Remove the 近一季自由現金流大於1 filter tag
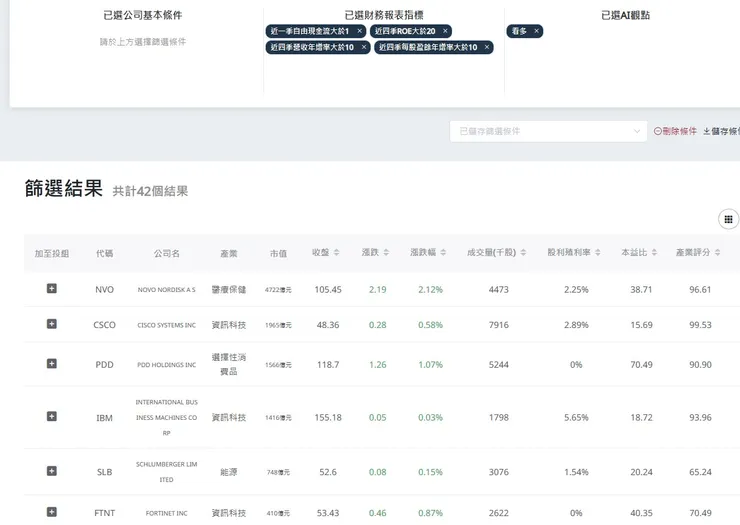Screen dimensions: 740x525 pyautogui.click(x=360, y=31)
